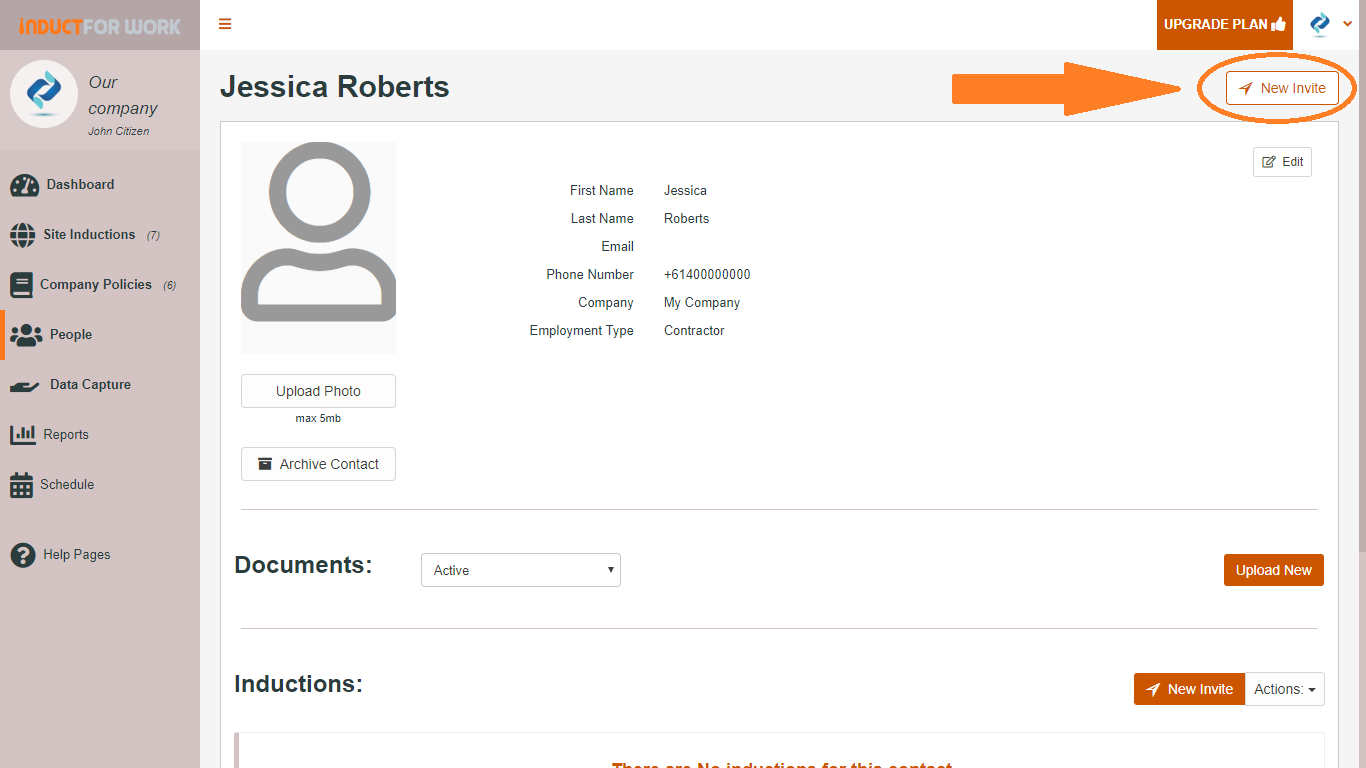This screenshot has height=768, width=1366.
Task: Open the Actions dropdown in Inductions
Action: [x=1285, y=689]
